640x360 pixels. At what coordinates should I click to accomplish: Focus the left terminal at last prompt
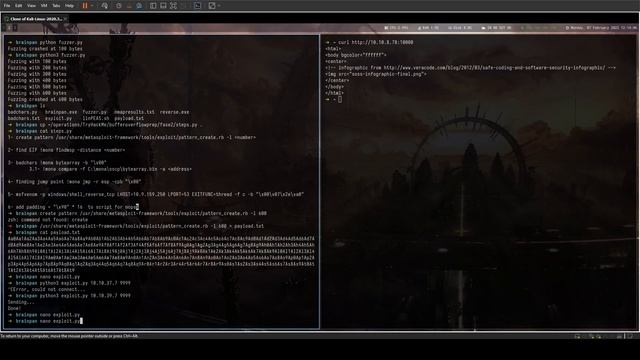tap(81, 321)
